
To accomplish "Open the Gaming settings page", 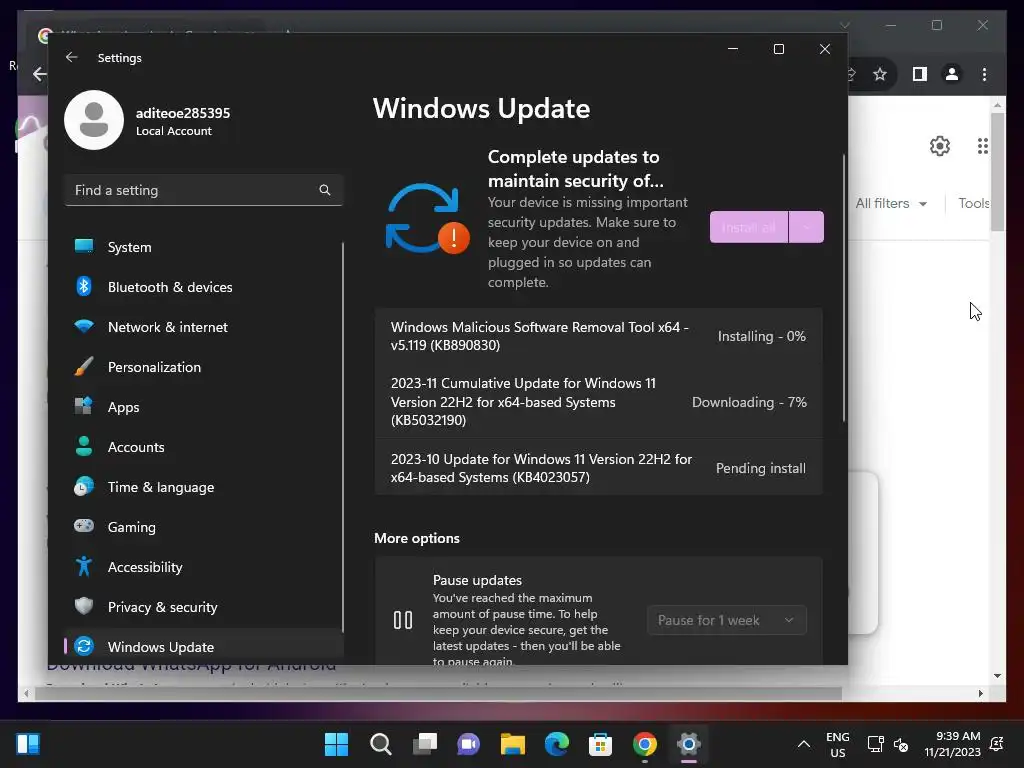I will point(204,527).
